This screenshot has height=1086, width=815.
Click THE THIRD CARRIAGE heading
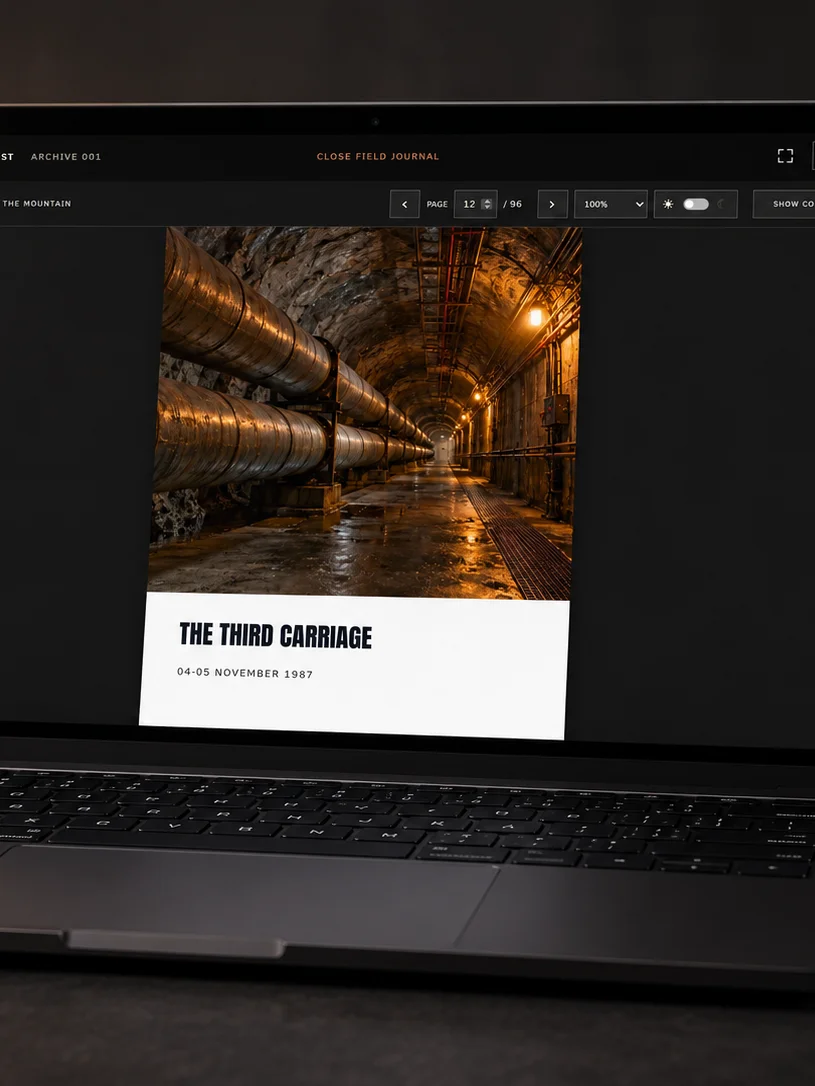coord(276,635)
